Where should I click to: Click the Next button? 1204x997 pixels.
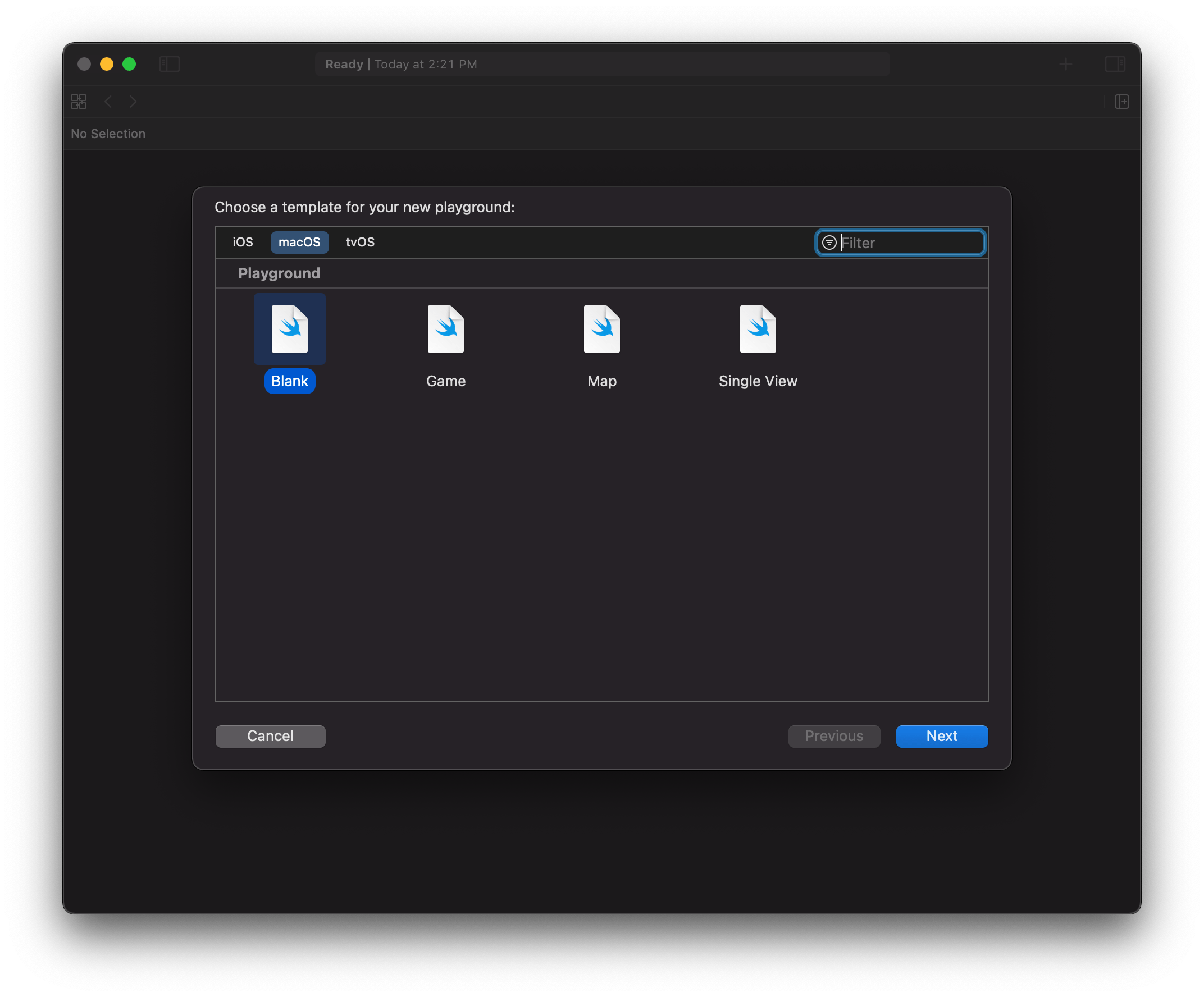(x=941, y=736)
